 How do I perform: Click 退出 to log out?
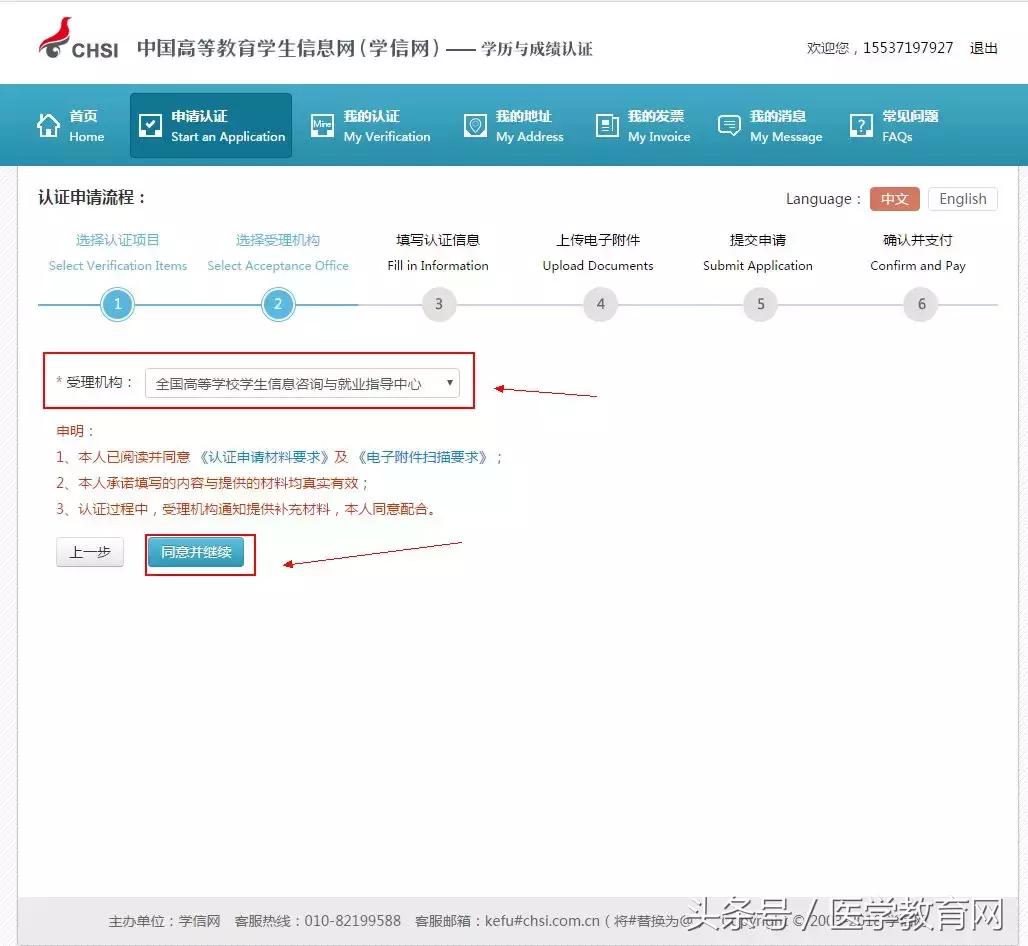pyautogui.click(x=983, y=48)
